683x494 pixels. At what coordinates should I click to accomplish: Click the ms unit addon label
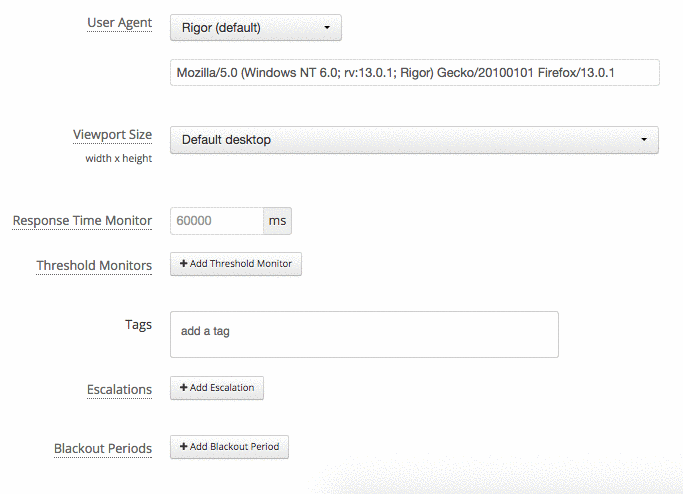pyautogui.click(x=277, y=221)
